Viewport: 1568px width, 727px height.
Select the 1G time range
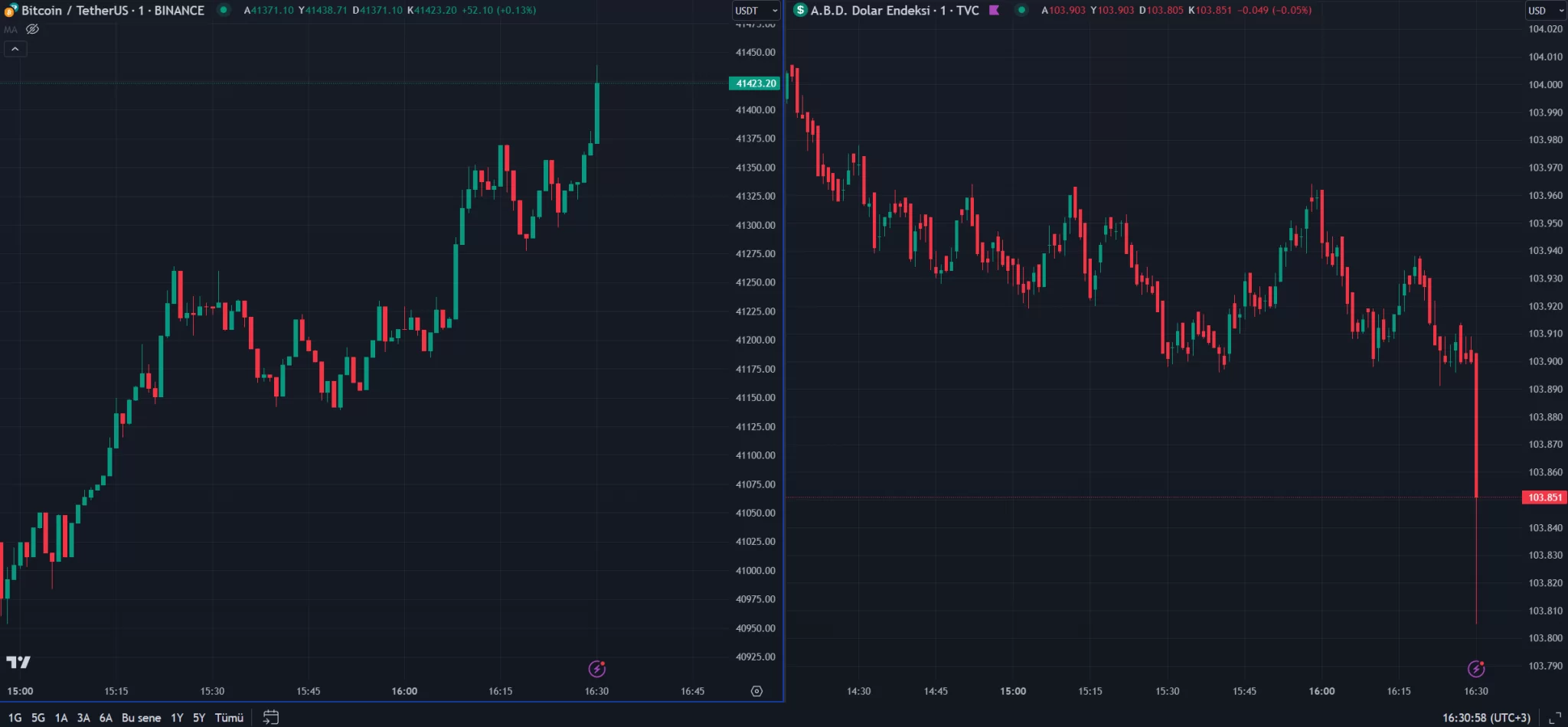15,718
